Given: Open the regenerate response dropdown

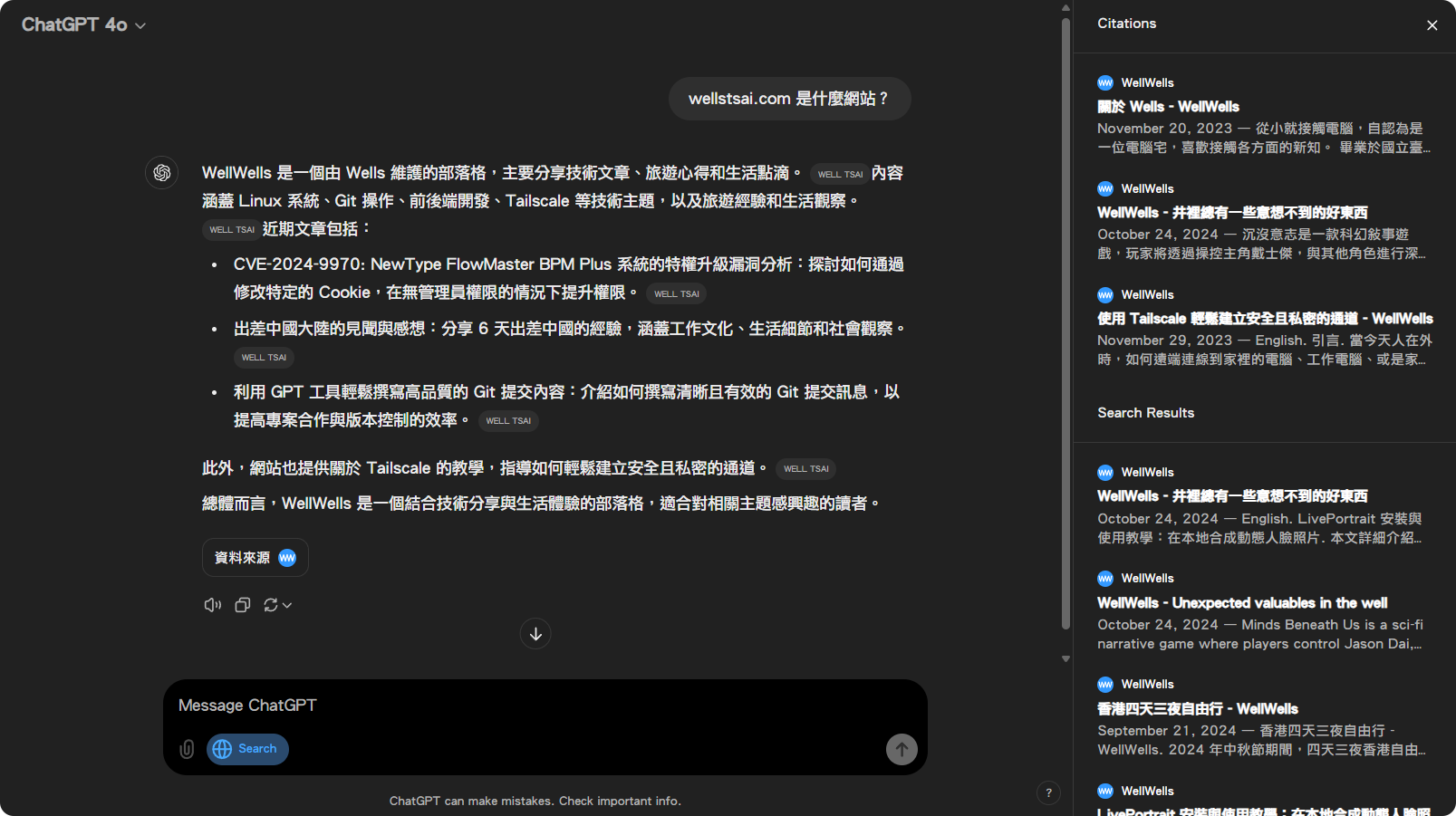Looking at the screenshot, I should [277, 605].
